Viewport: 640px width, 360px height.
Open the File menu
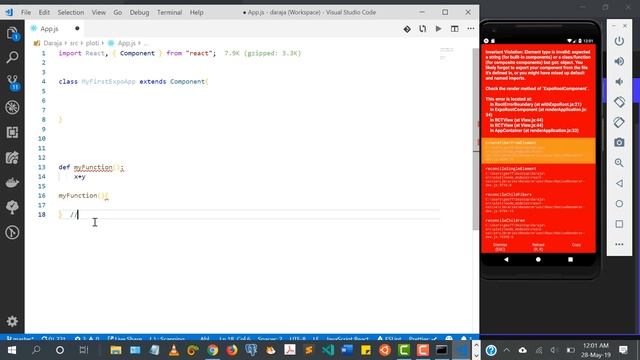(x=26, y=12)
